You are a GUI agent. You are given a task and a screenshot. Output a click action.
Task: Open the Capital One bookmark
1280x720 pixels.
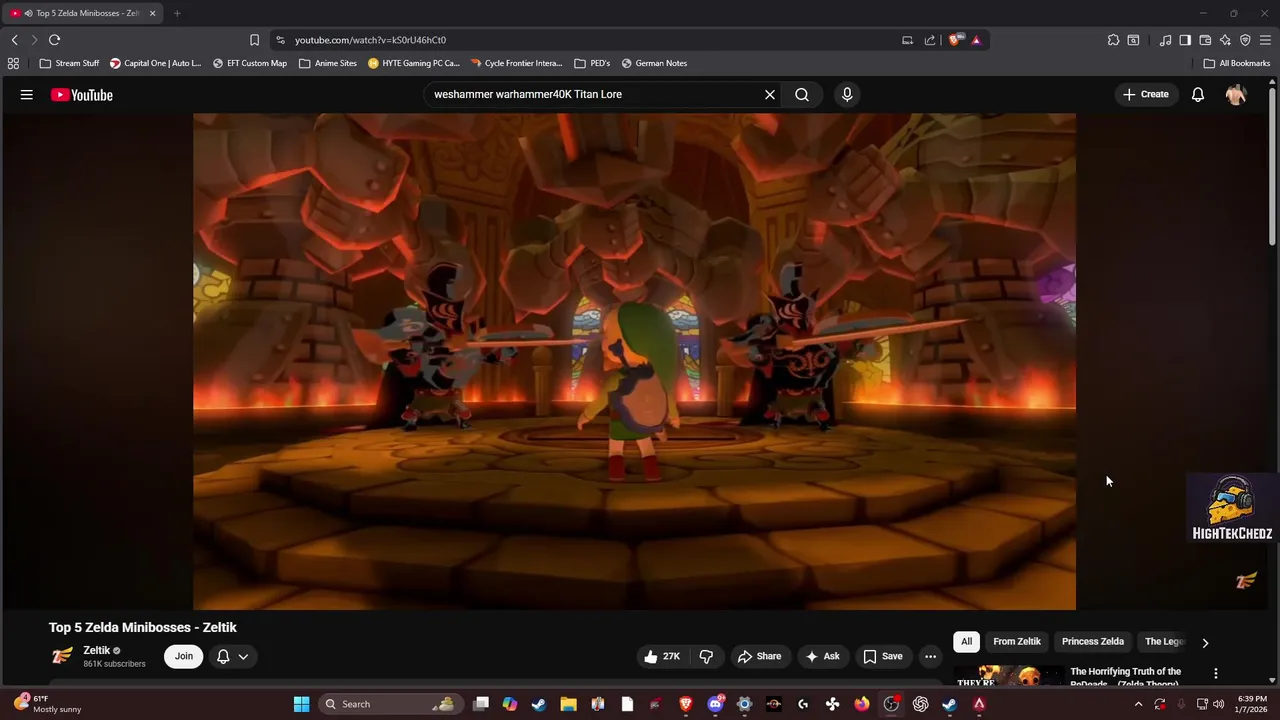click(155, 63)
